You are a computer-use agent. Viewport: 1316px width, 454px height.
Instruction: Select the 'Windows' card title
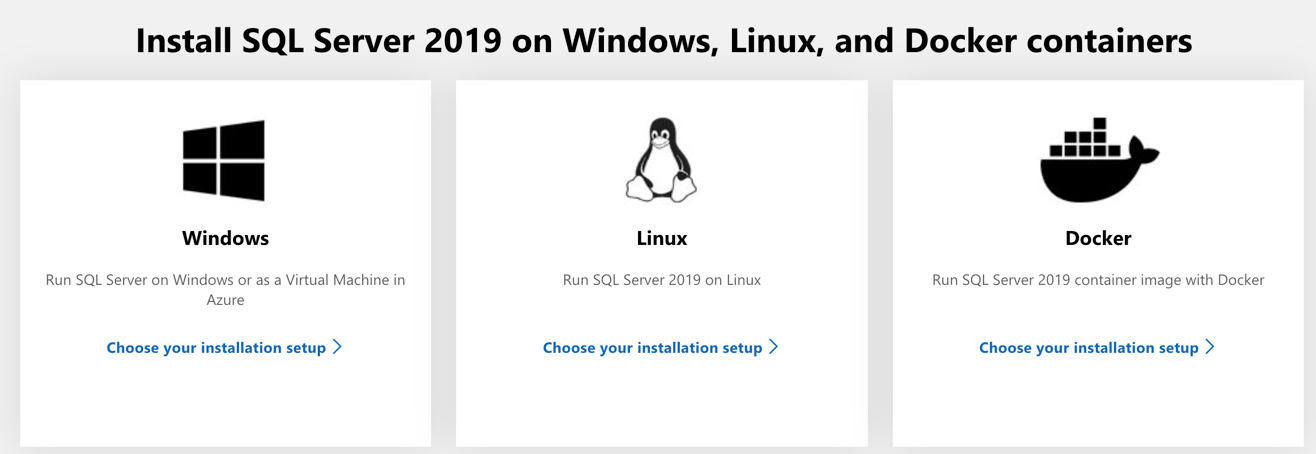point(225,238)
